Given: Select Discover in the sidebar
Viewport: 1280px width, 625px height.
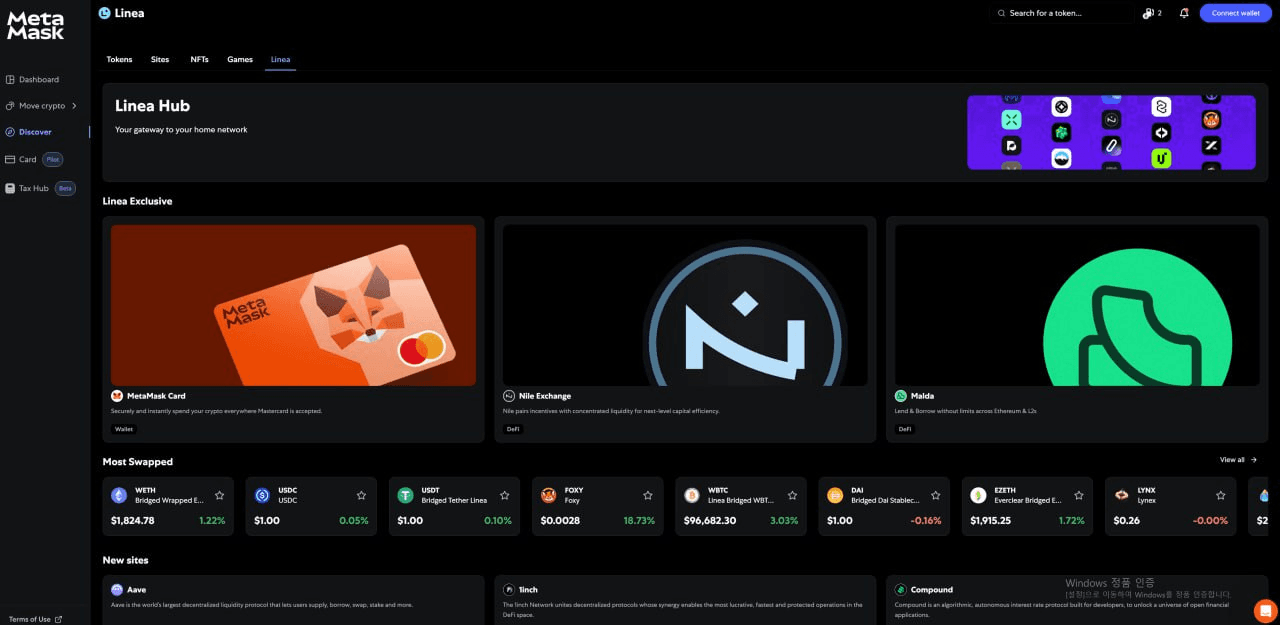Looking at the screenshot, I should coord(28,132).
